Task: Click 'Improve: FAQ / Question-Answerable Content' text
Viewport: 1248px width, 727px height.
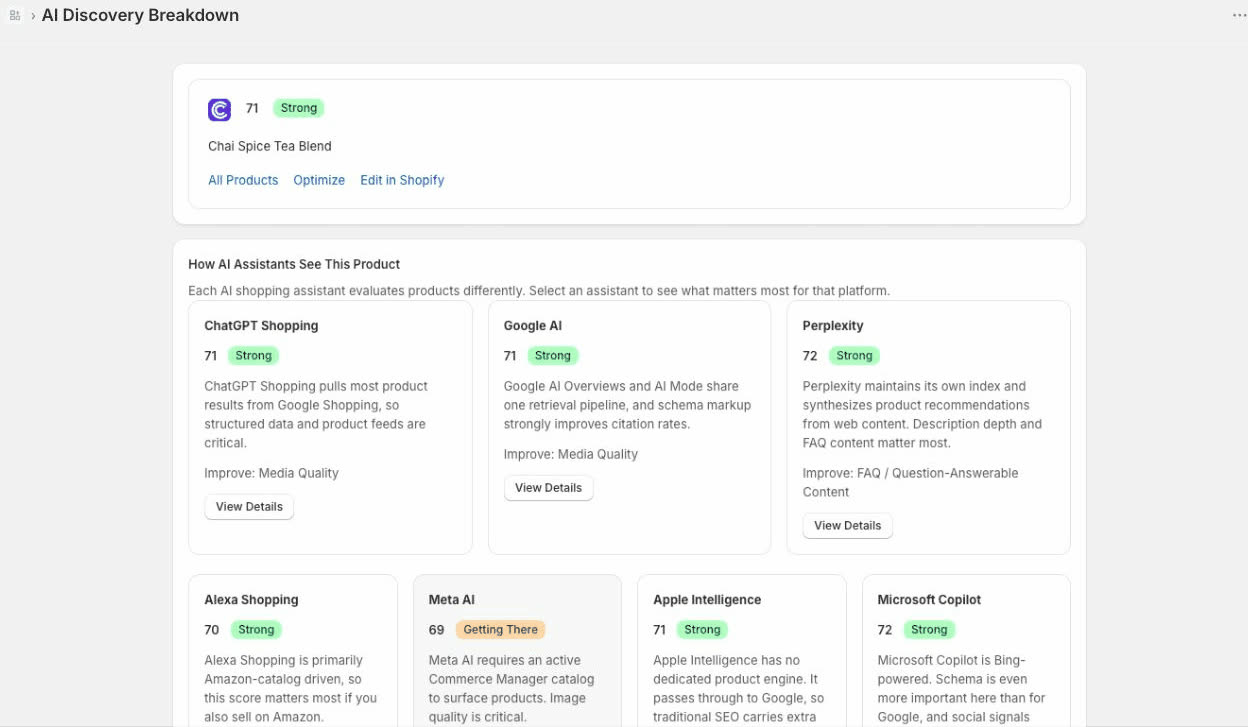Action: (x=910, y=483)
